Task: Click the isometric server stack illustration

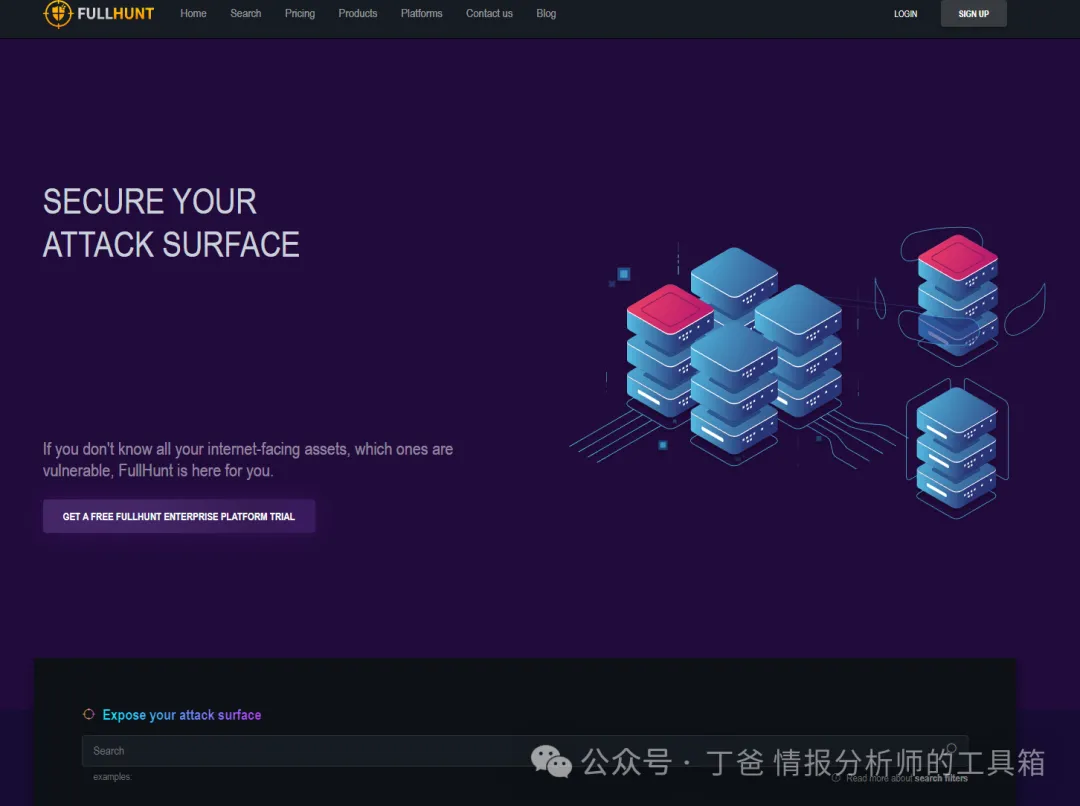Action: pyautogui.click(x=807, y=372)
